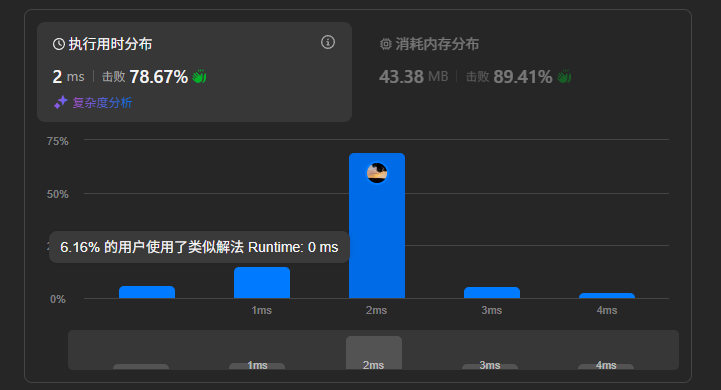721x390 pixels.
Task: Click the 4ms segment in range navigator
Action: [606, 366]
